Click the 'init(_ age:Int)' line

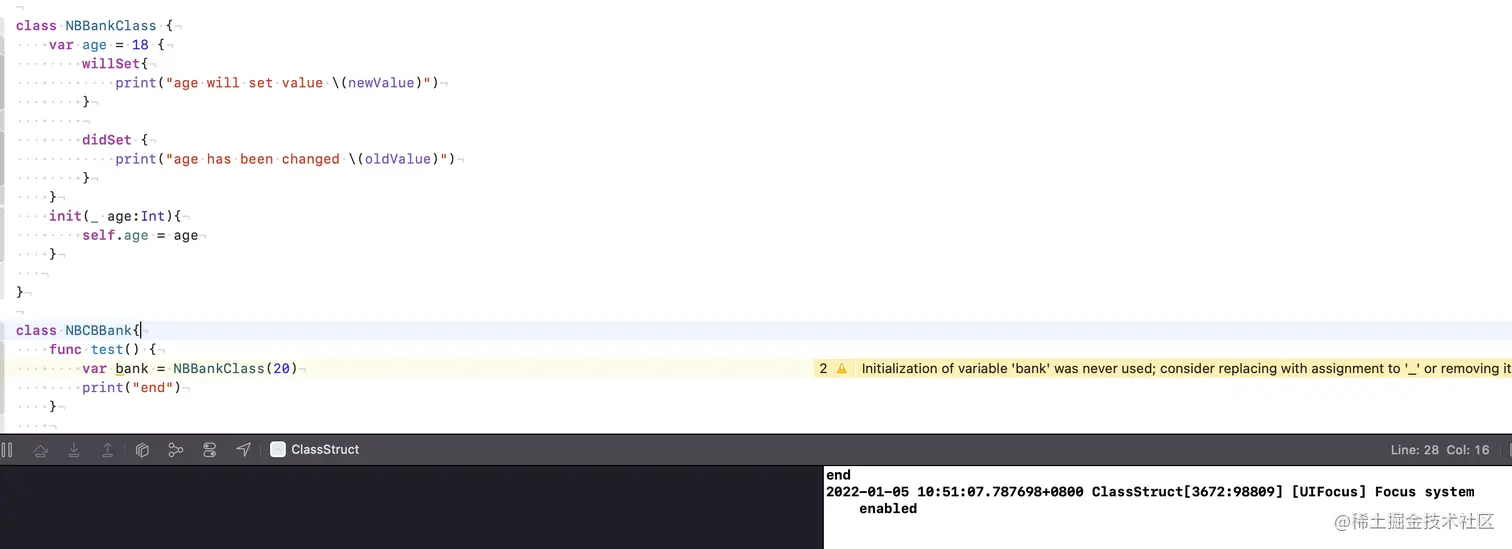pyautogui.click(x=114, y=216)
